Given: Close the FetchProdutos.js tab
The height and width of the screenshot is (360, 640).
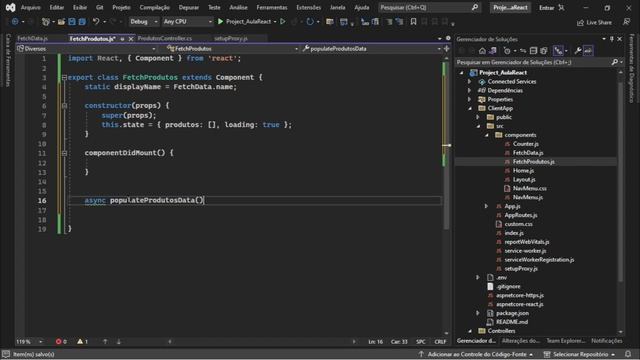Looking at the screenshot, I should 131,39.
